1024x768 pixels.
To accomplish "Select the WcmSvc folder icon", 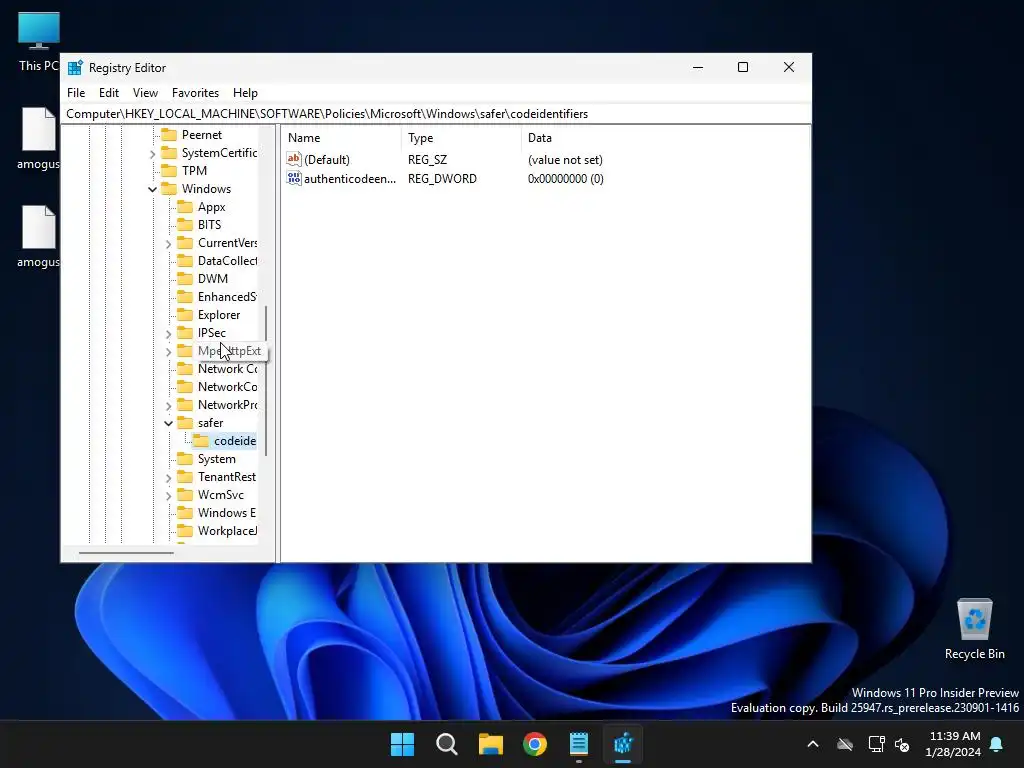I will click(x=185, y=495).
